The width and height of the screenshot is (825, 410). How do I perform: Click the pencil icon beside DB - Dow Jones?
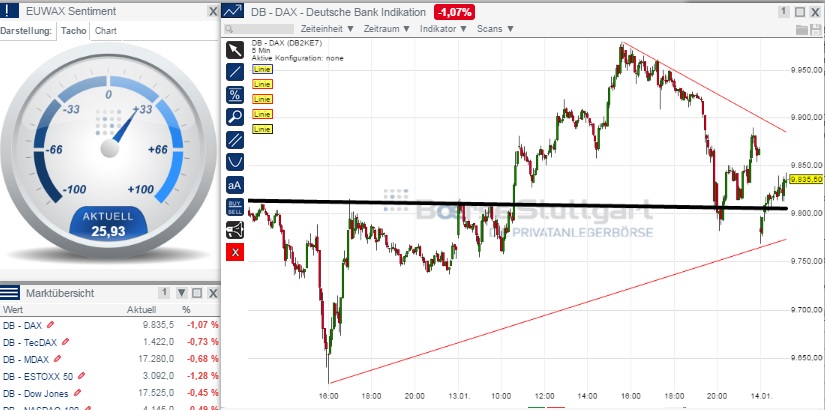(x=77, y=393)
